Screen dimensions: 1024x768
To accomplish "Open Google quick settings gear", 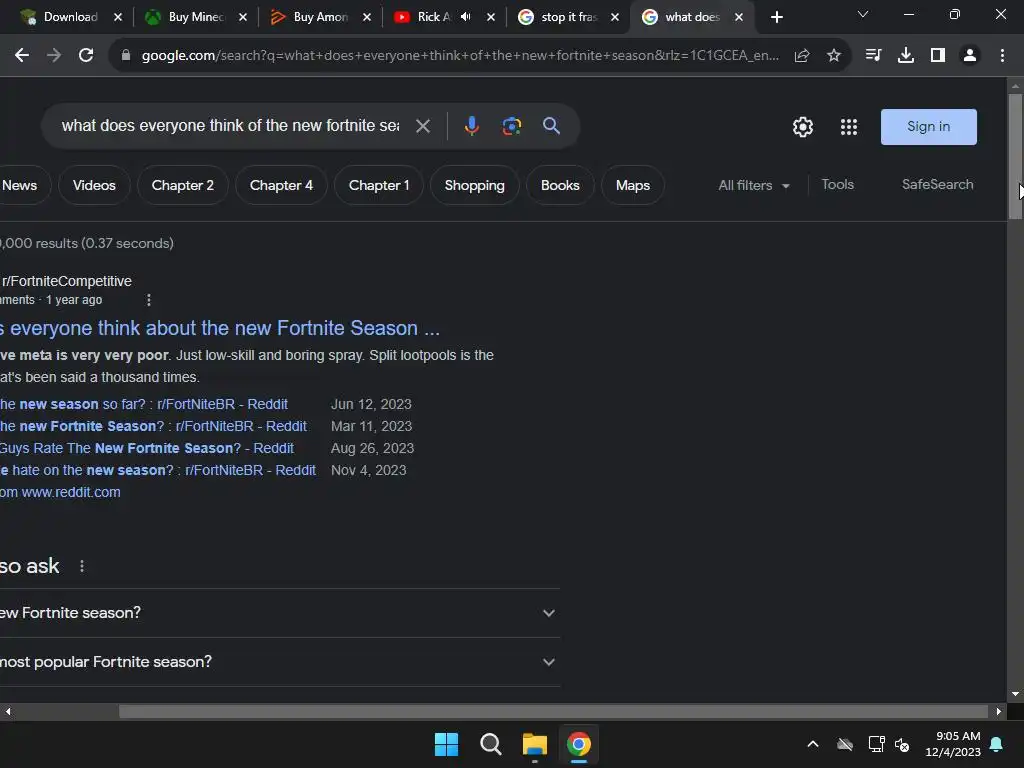I will 803,127.
